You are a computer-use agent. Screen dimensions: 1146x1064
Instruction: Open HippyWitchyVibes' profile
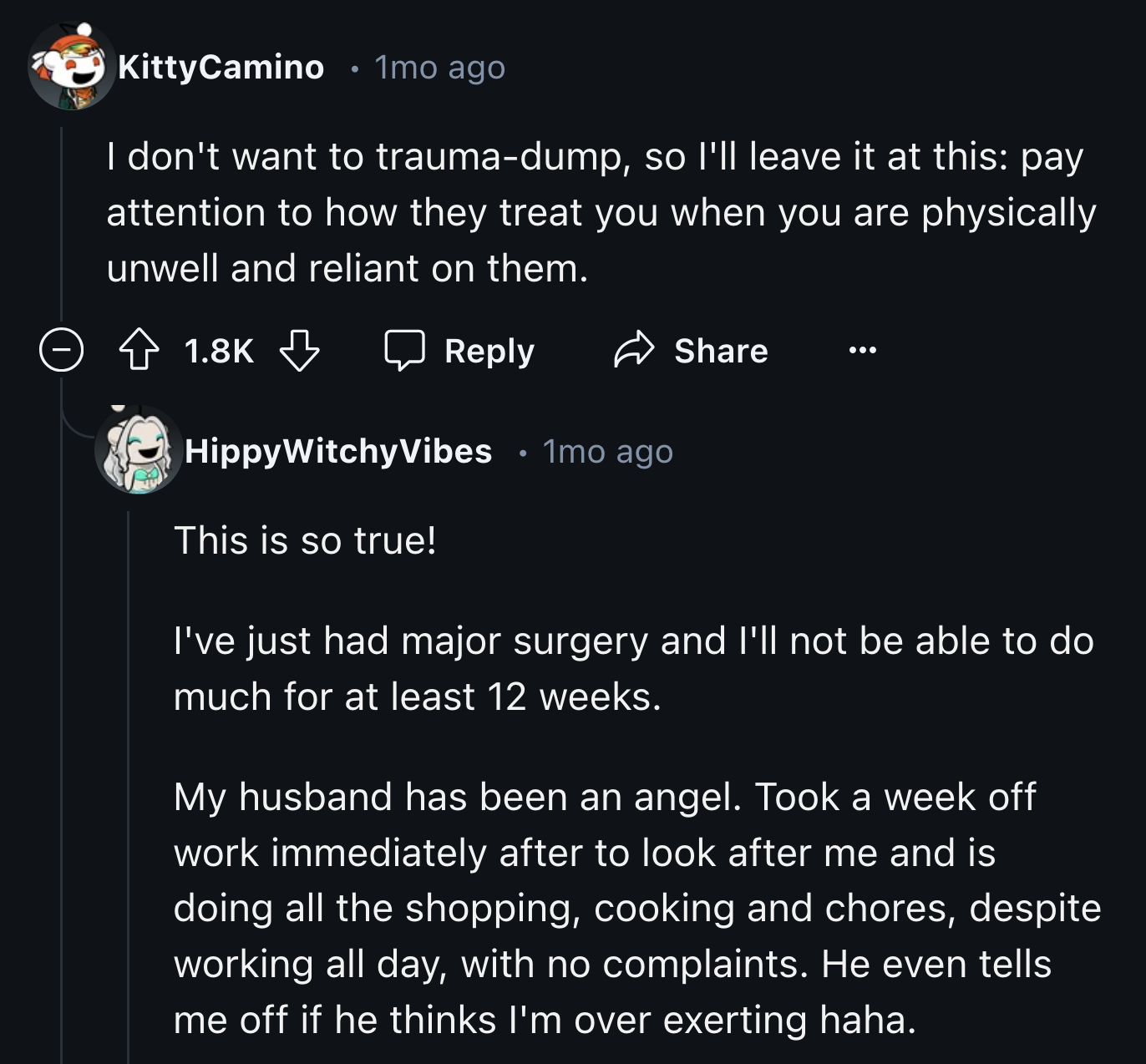click(x=338, y=452)
